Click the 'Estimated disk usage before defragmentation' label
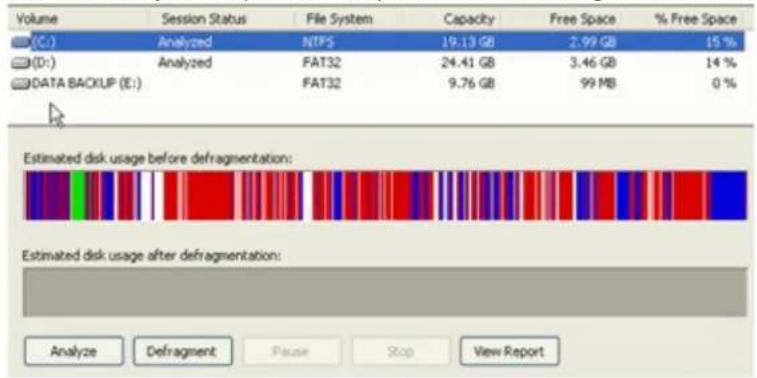The width and height of the screenshot is (757, 378). point(157,158)
